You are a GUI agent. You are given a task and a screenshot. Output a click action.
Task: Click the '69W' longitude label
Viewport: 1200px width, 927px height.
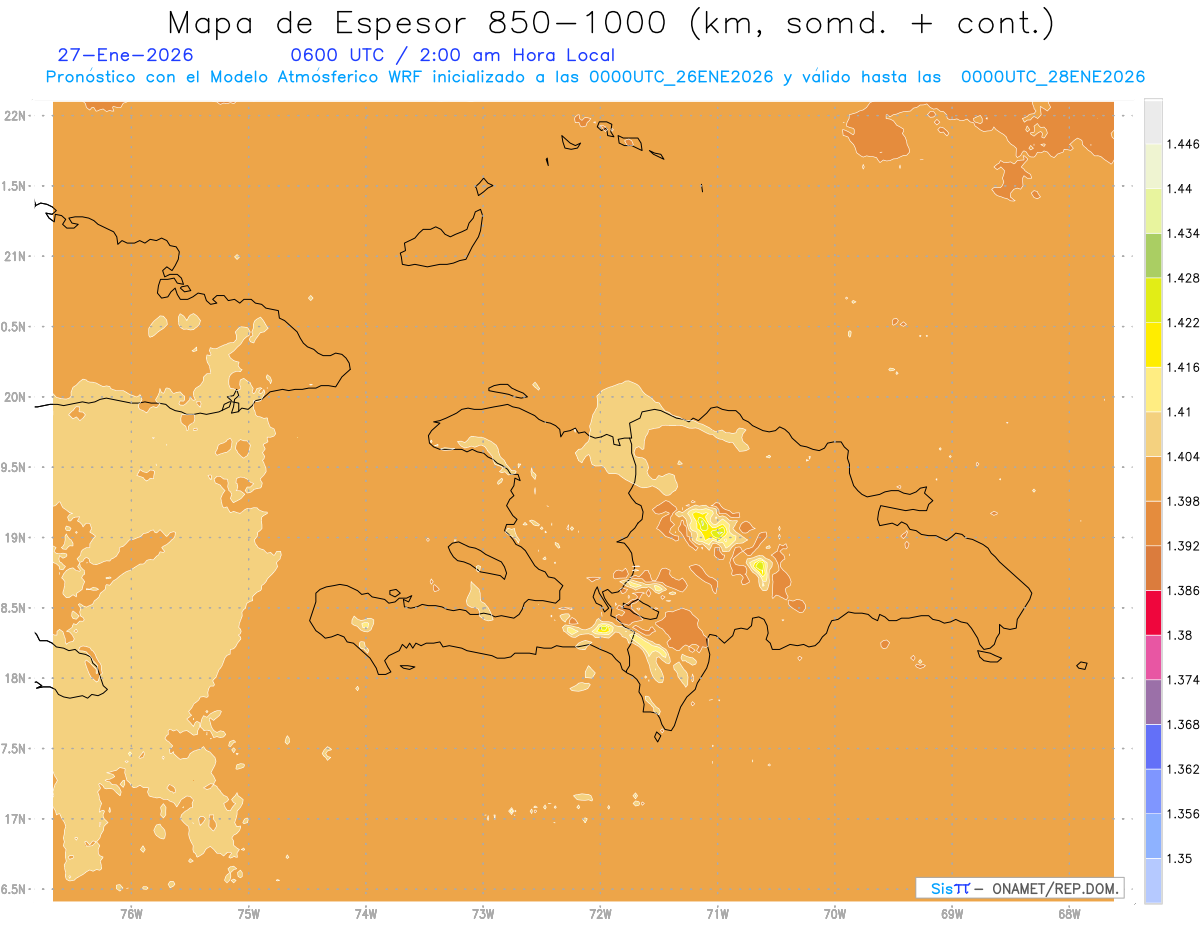click(952, 914)
